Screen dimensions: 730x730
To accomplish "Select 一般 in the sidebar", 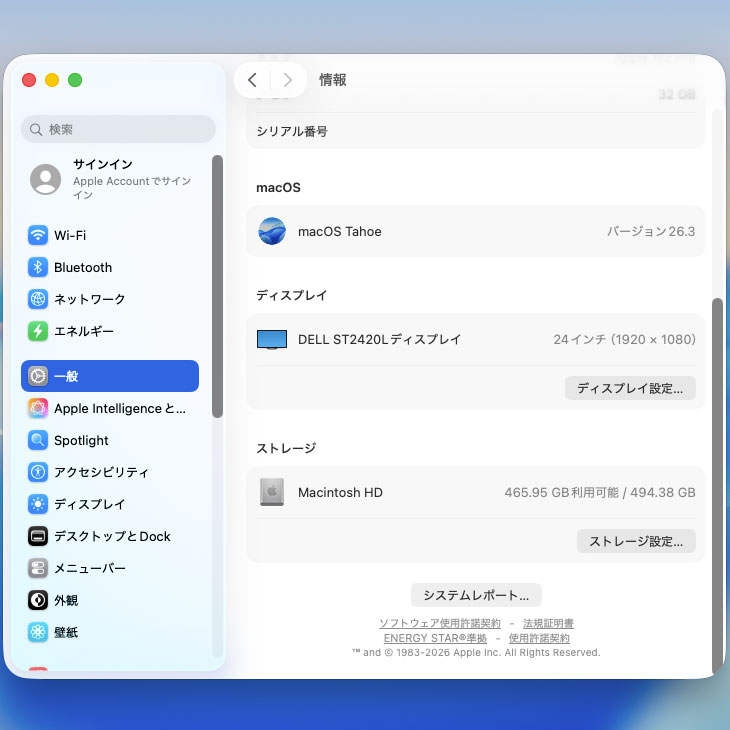I will (x=110, y=376).
